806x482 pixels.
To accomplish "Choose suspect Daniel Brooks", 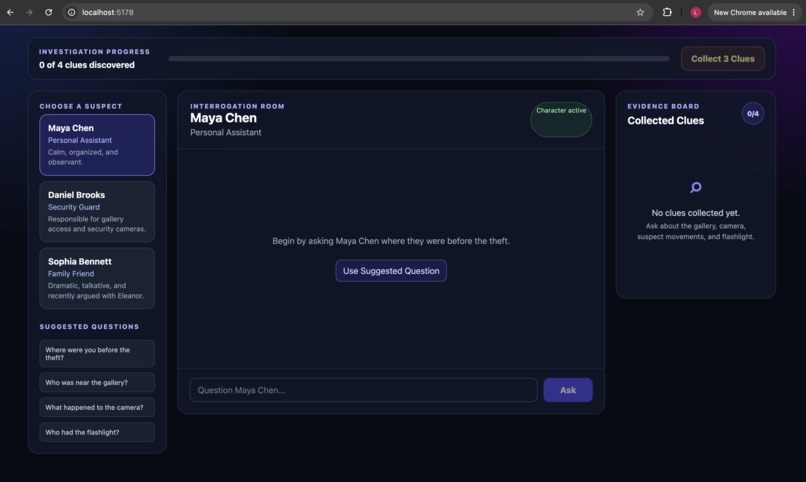I will pyautogui.click(x=97, y=212).
